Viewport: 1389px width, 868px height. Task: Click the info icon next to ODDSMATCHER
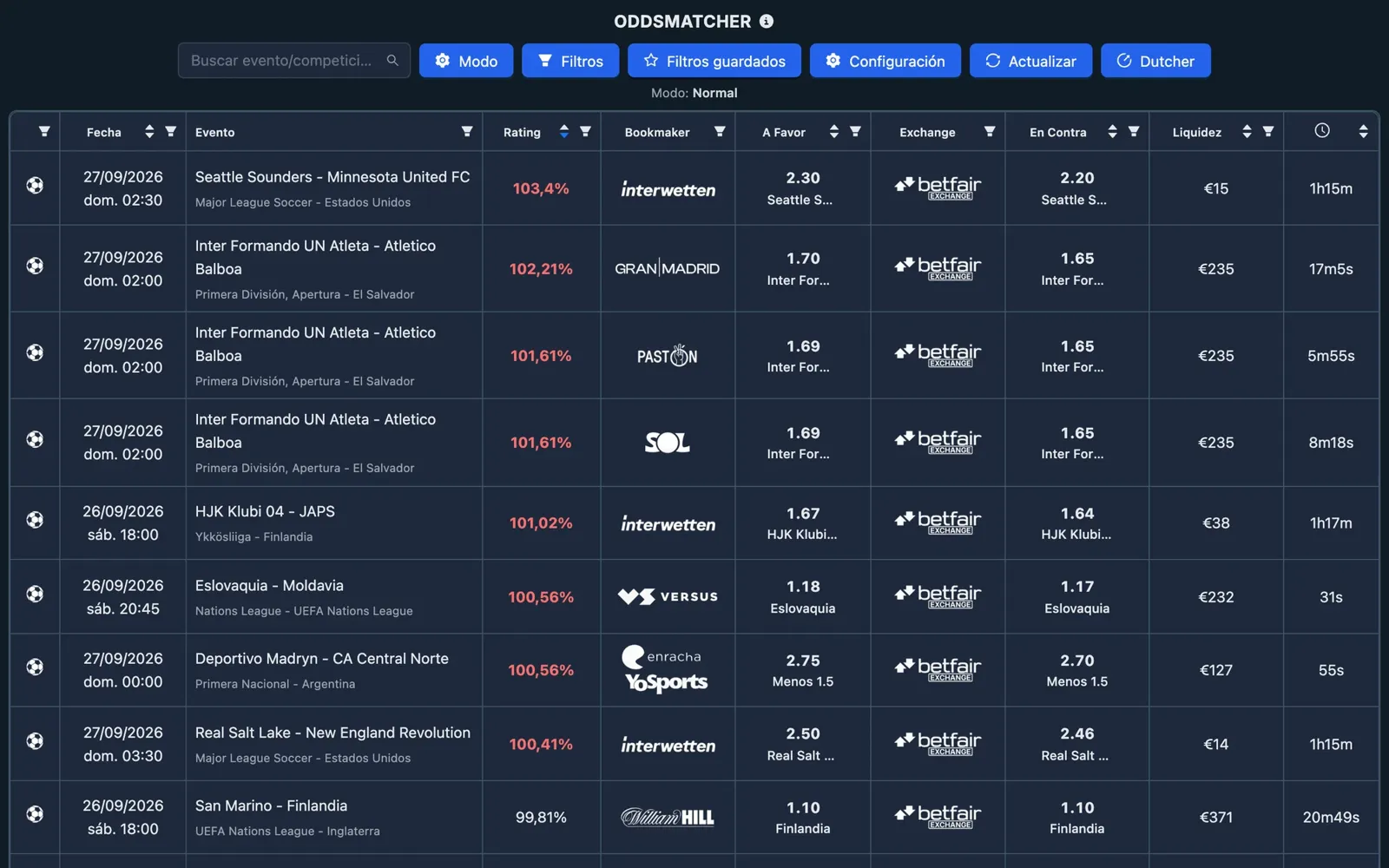tap(767, 21)
